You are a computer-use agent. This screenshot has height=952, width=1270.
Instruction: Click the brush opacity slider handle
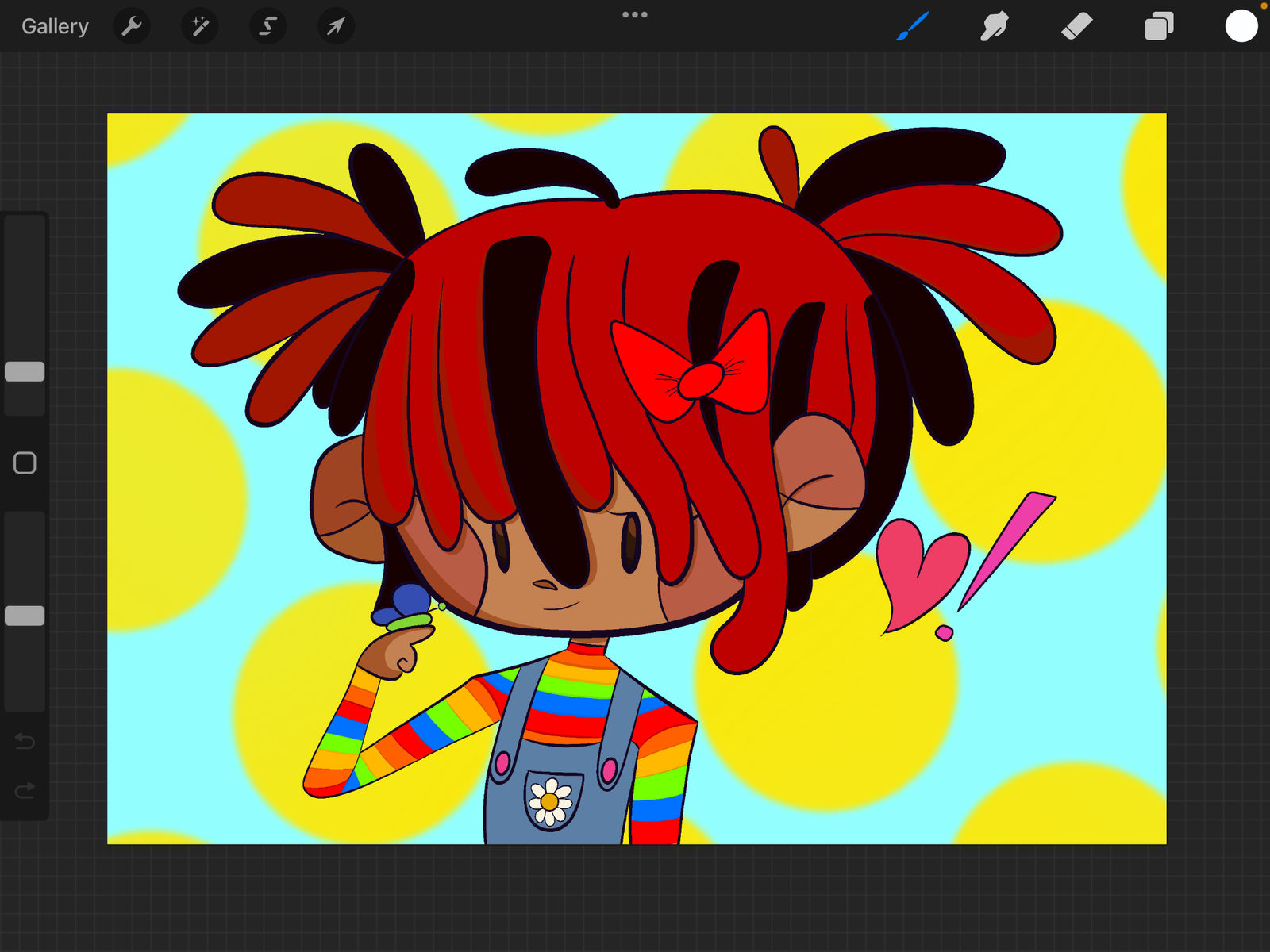click(25, 616)
